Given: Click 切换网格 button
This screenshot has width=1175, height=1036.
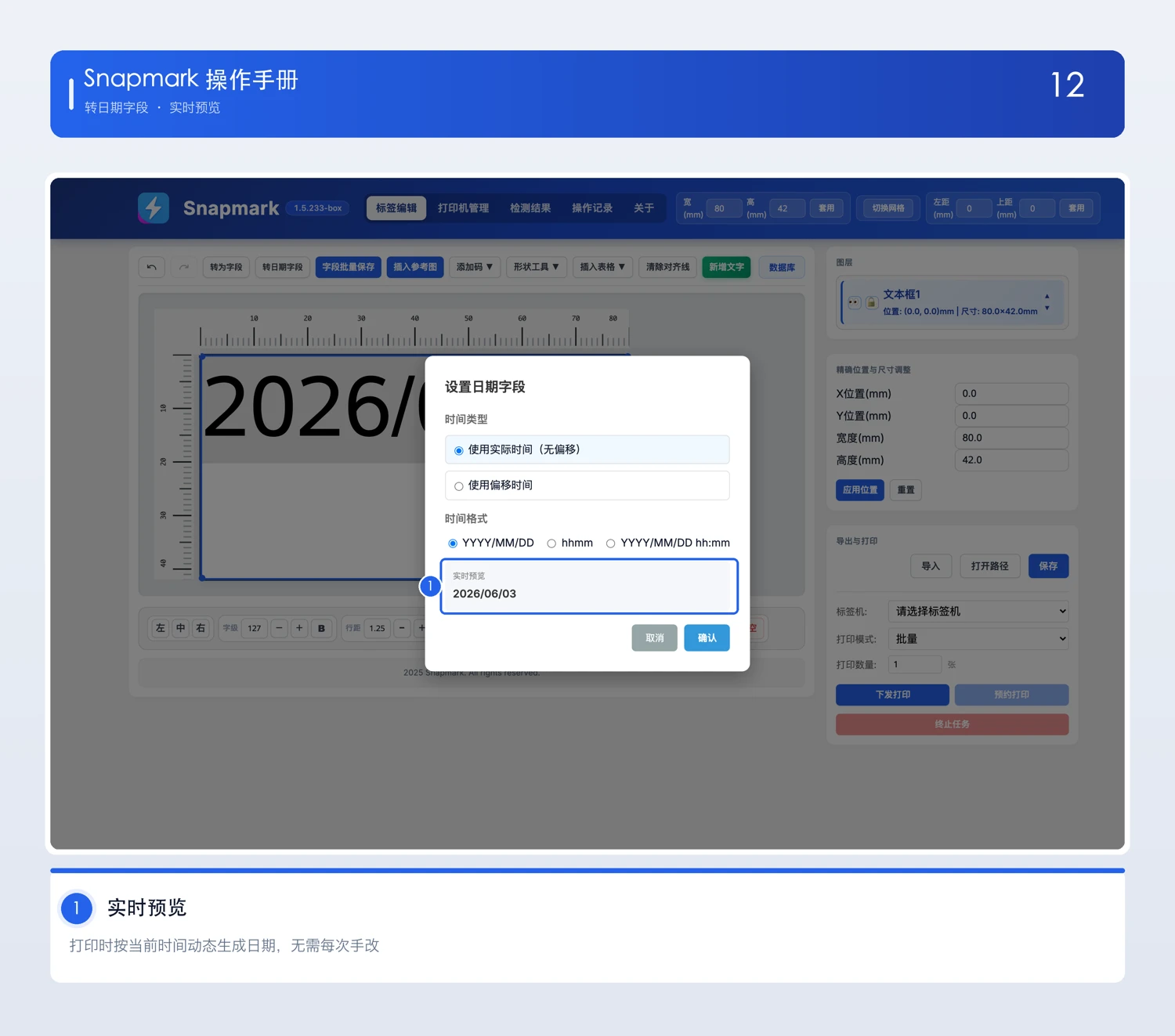Looking at the screenshot, I should point(888,208).
